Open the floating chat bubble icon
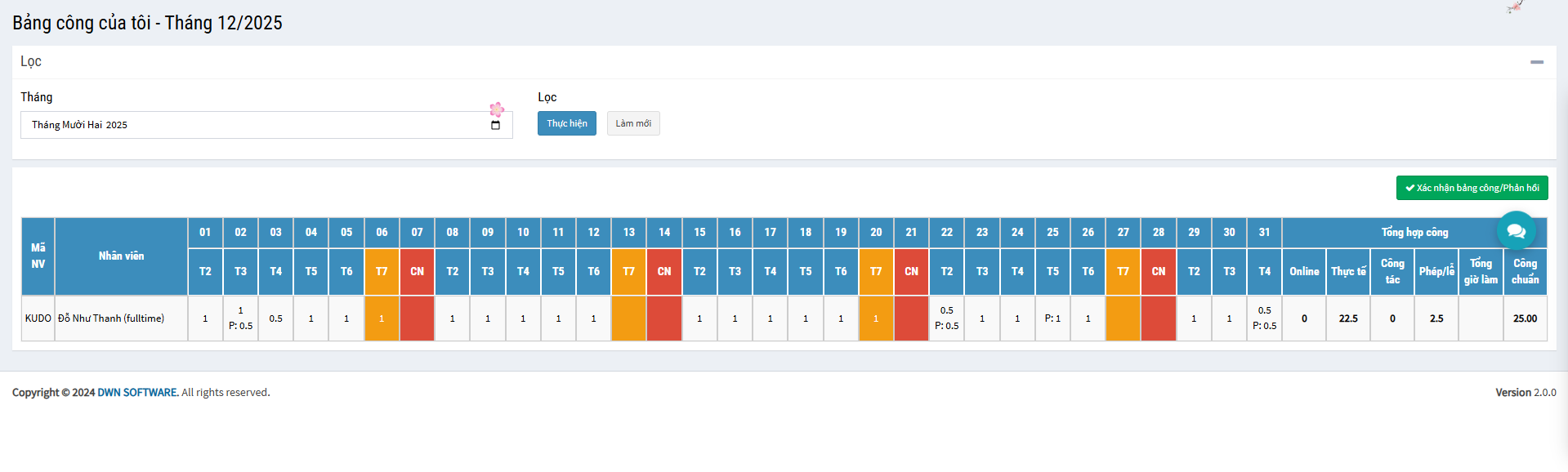Image resolution: width=1568 pixels, height=472 pixels. (1516, 231)
